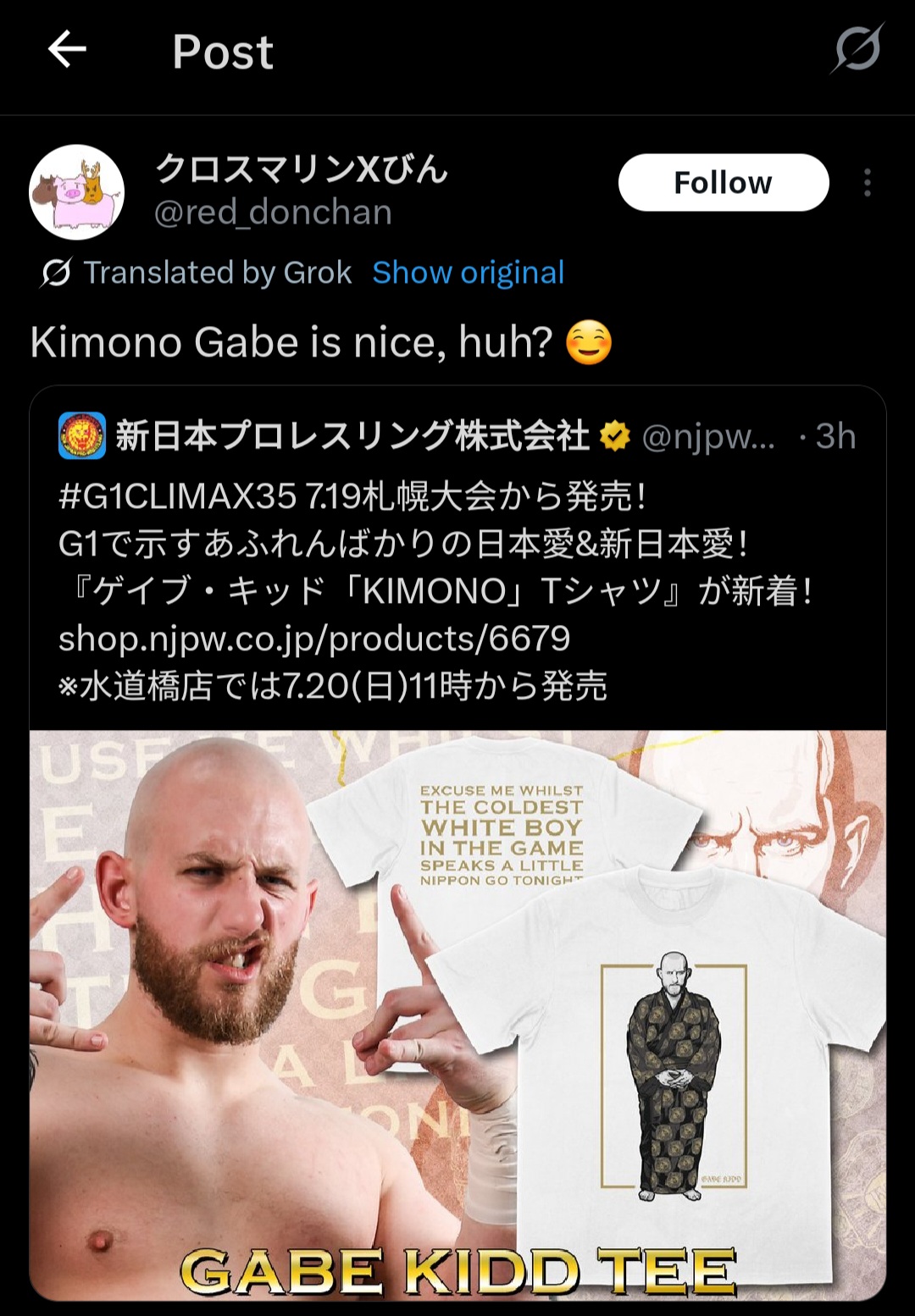Follow the @red_donchan account

(x=724, y=182)
